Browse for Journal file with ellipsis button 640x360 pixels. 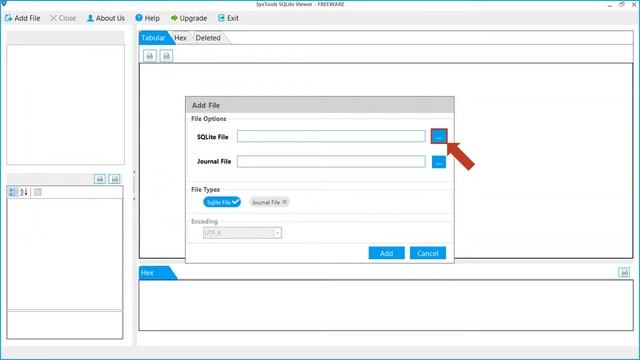(439, 162)
